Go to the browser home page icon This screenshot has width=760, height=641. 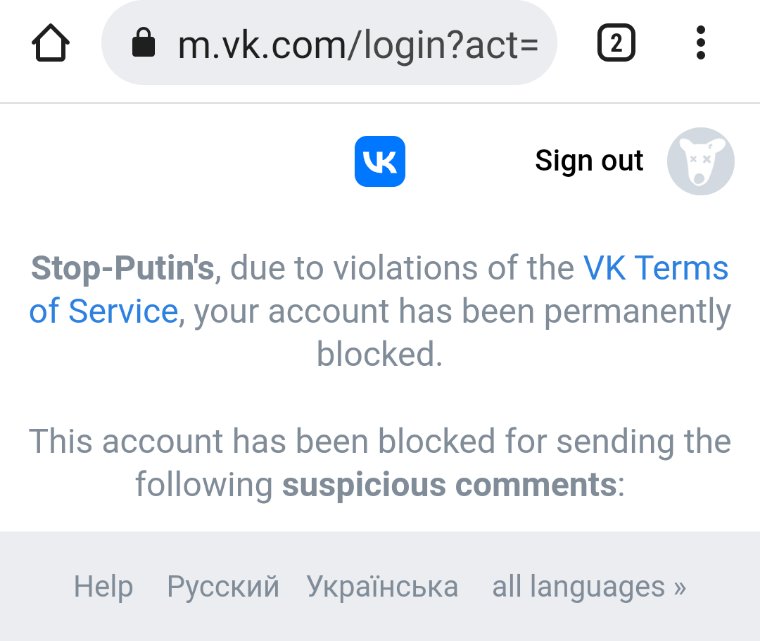coord(50,43)
